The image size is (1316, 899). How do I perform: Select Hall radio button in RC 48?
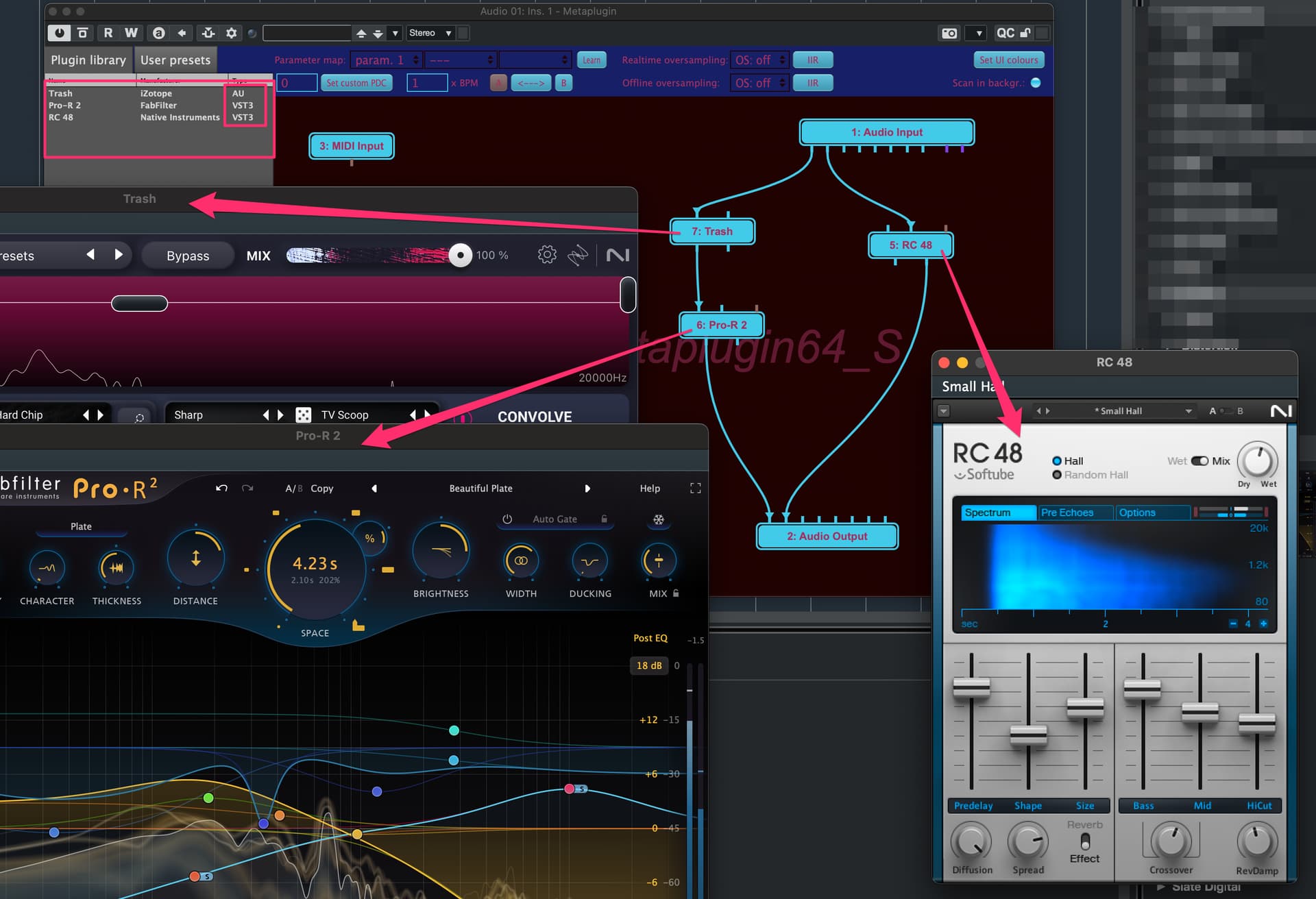tap(1056, 461)
